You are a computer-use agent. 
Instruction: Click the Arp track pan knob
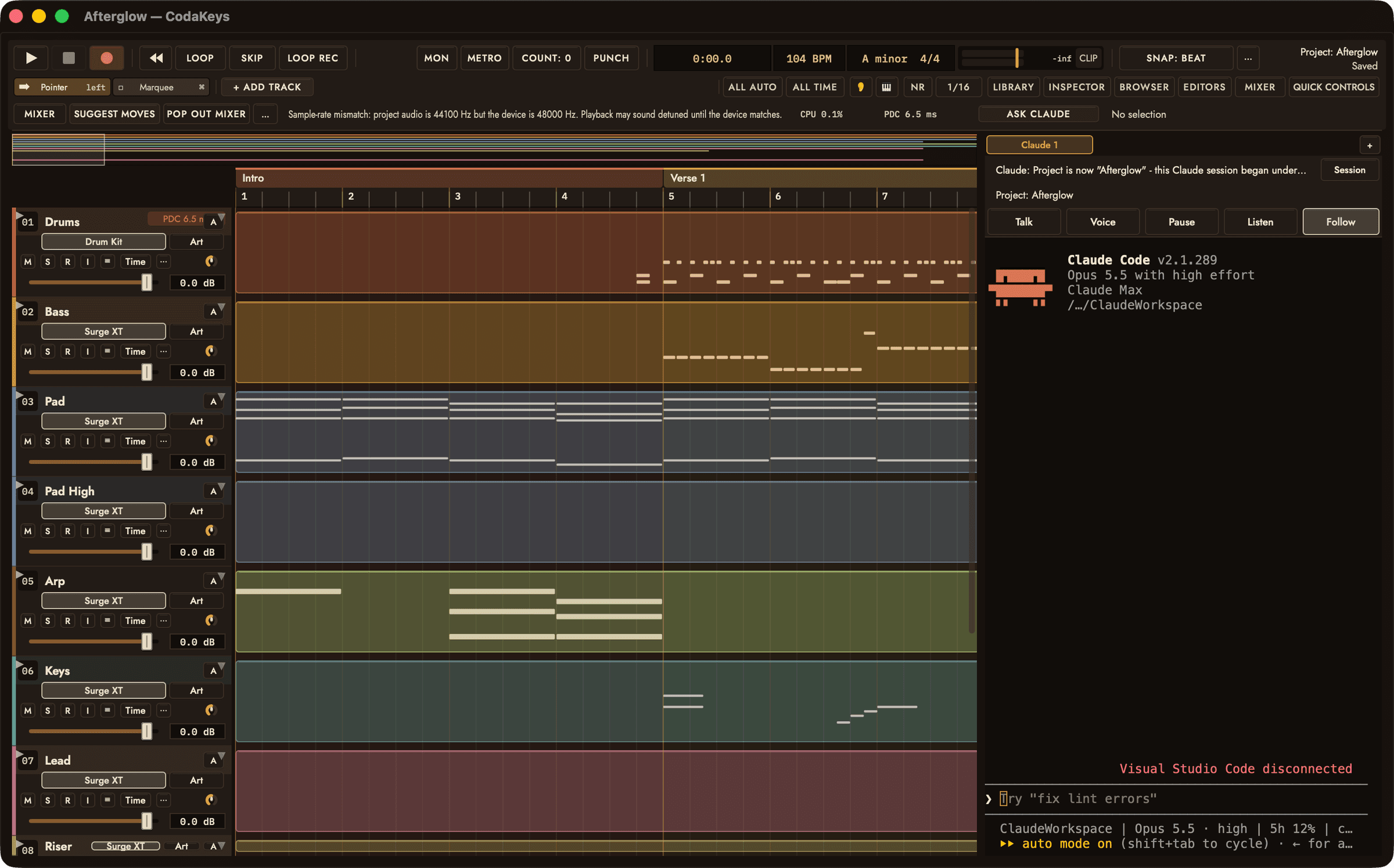pyautogui.click(x=210, y=621)
